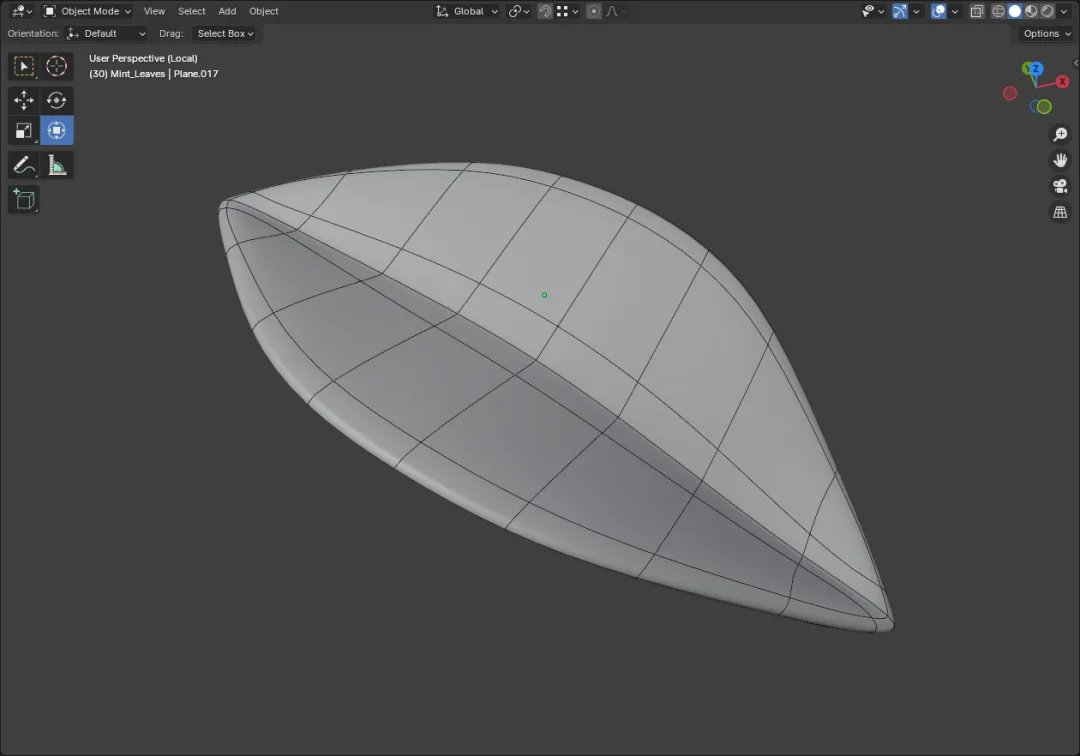Open the Add menu
The width and height of the screenshot is (1080, 756).
(227, 11)
